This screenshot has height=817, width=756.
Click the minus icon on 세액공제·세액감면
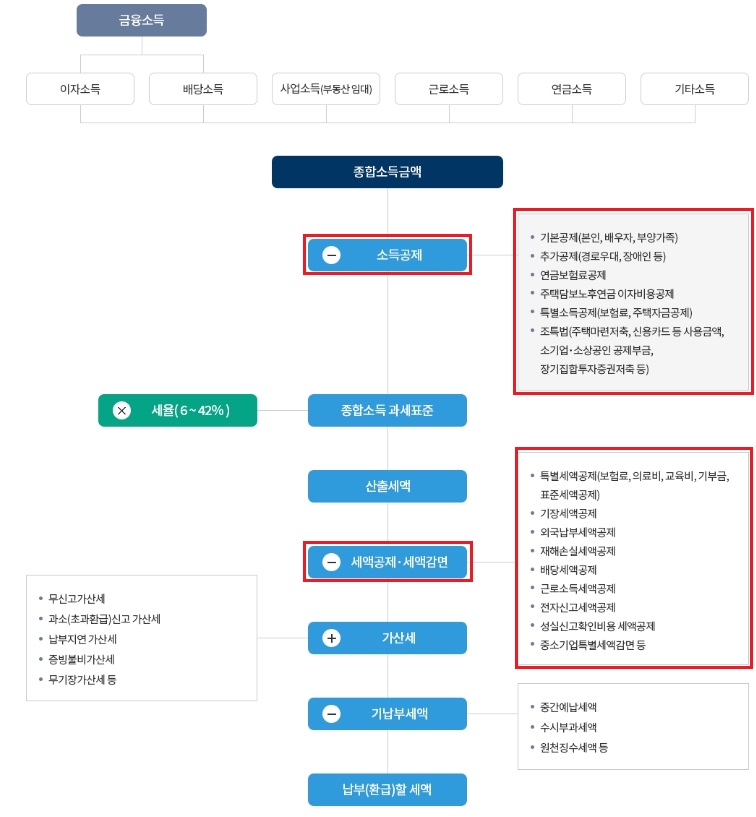click(331, 562)
